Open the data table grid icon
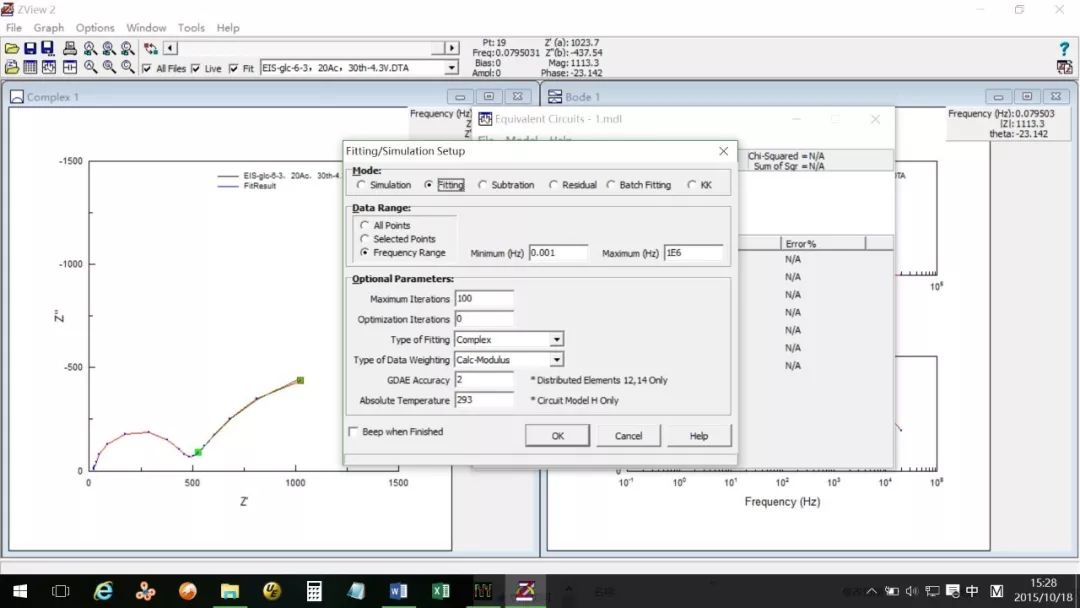1080x608 pixels. (30, 67)
